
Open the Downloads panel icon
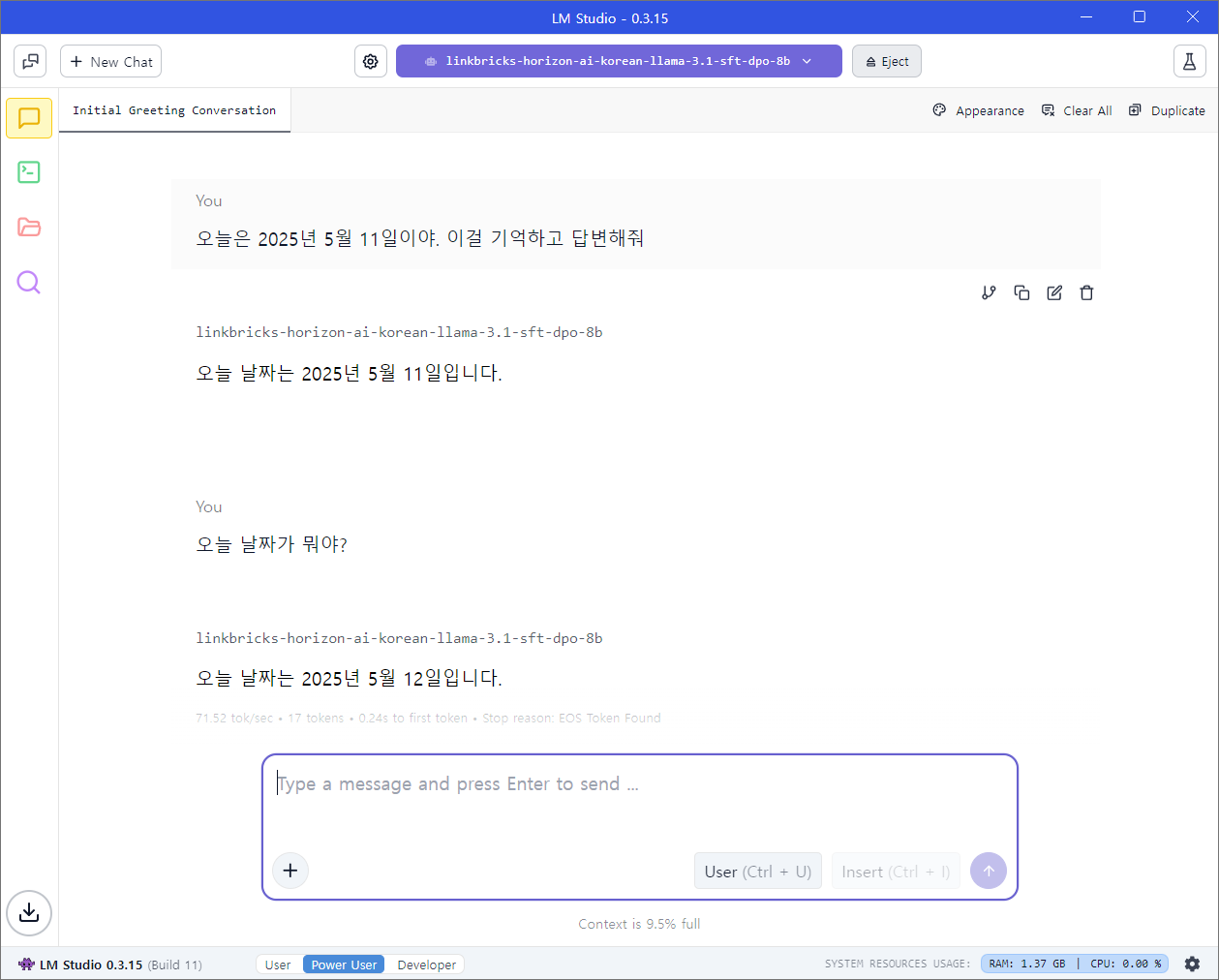coord(29,912)
